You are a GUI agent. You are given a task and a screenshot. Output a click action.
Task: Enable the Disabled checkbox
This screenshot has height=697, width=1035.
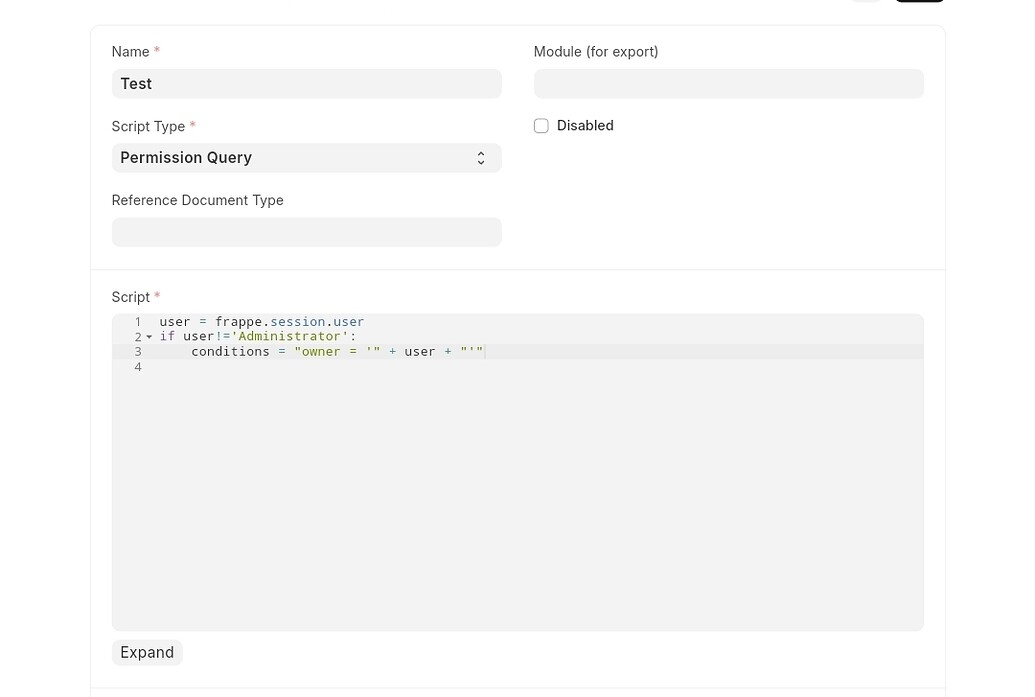[x=541, y=125]
